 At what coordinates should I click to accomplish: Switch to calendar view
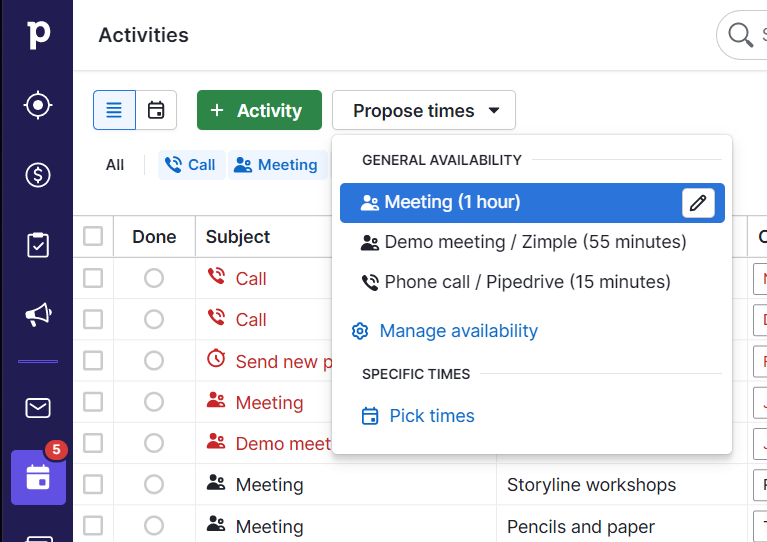pos(156,110)
